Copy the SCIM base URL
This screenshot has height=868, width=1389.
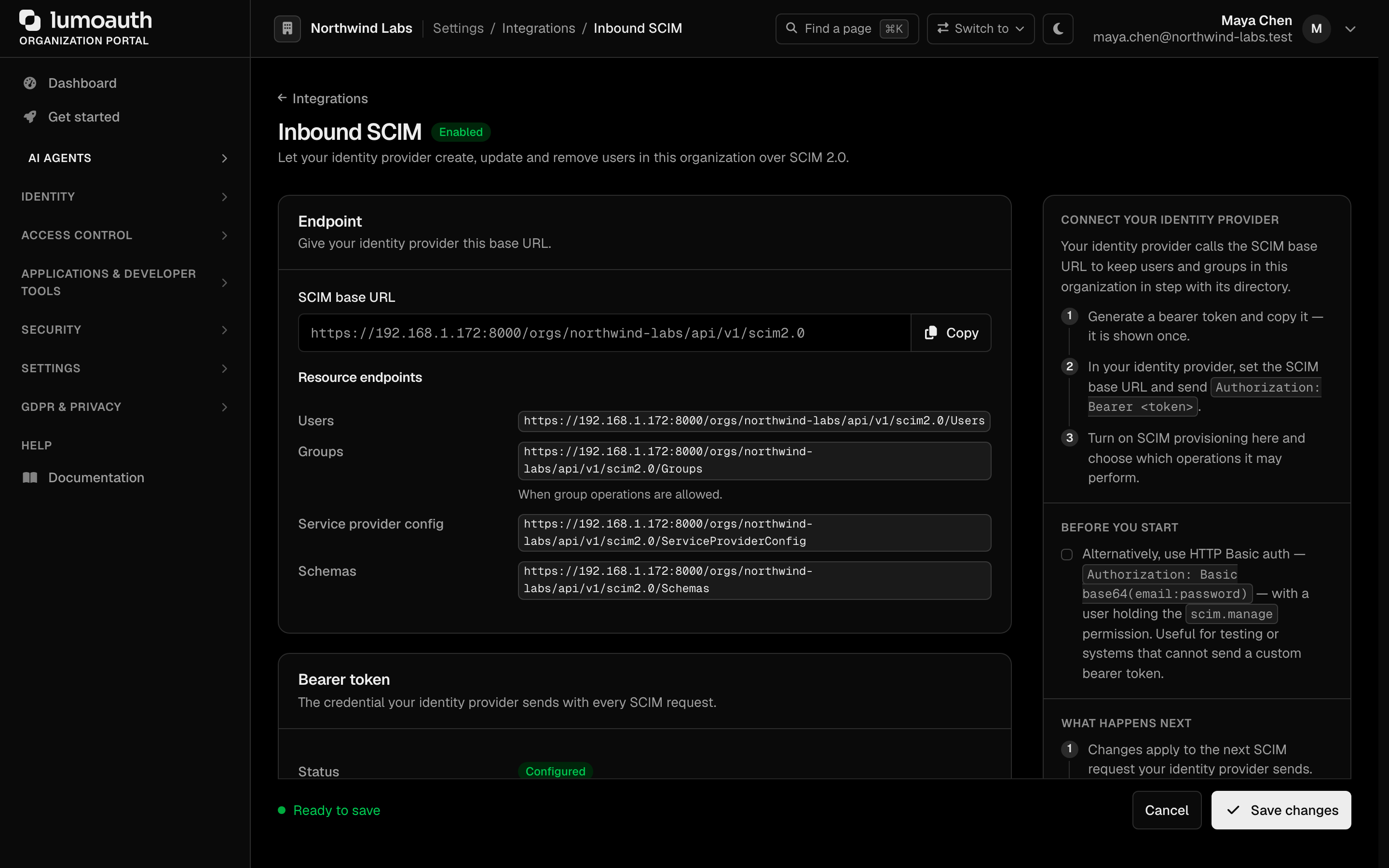(x=951, y=333)
